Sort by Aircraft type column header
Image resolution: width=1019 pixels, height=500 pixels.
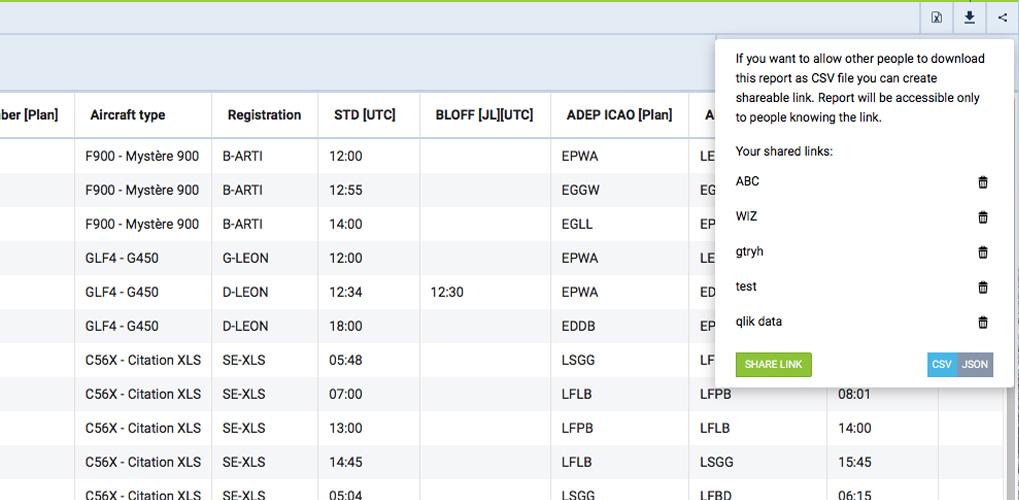click(x=127, y=115)
